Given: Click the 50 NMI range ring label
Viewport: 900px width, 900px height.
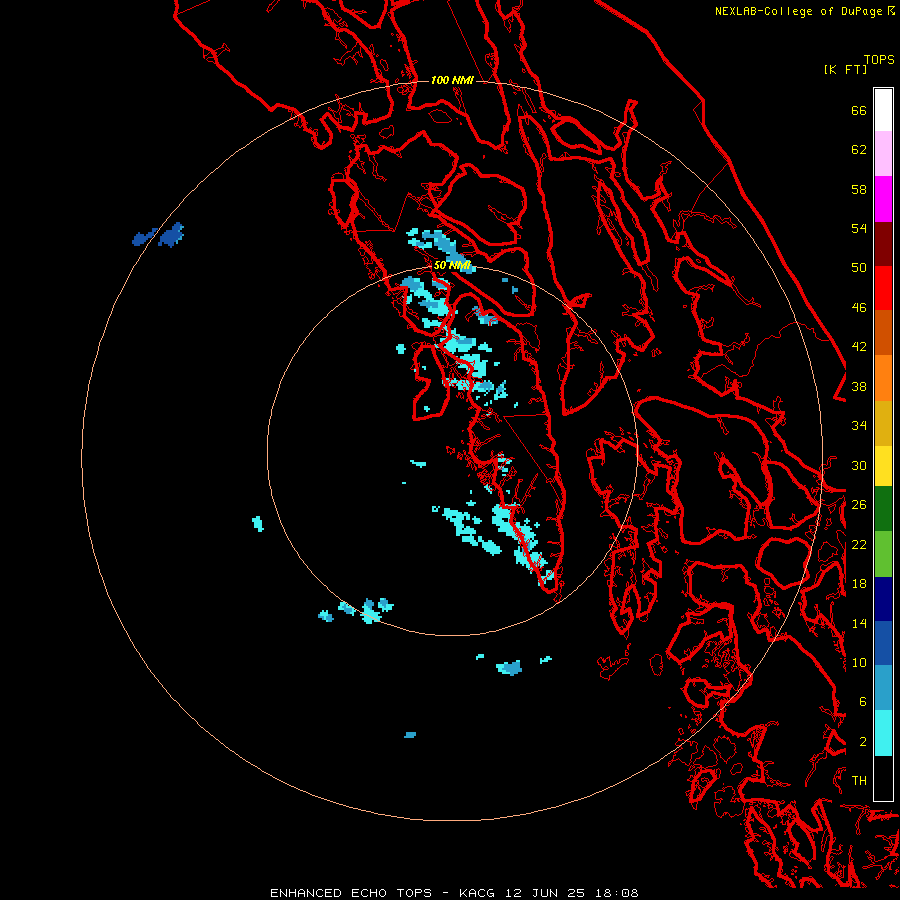Looking at the screenshot, I should pos(452,265).
